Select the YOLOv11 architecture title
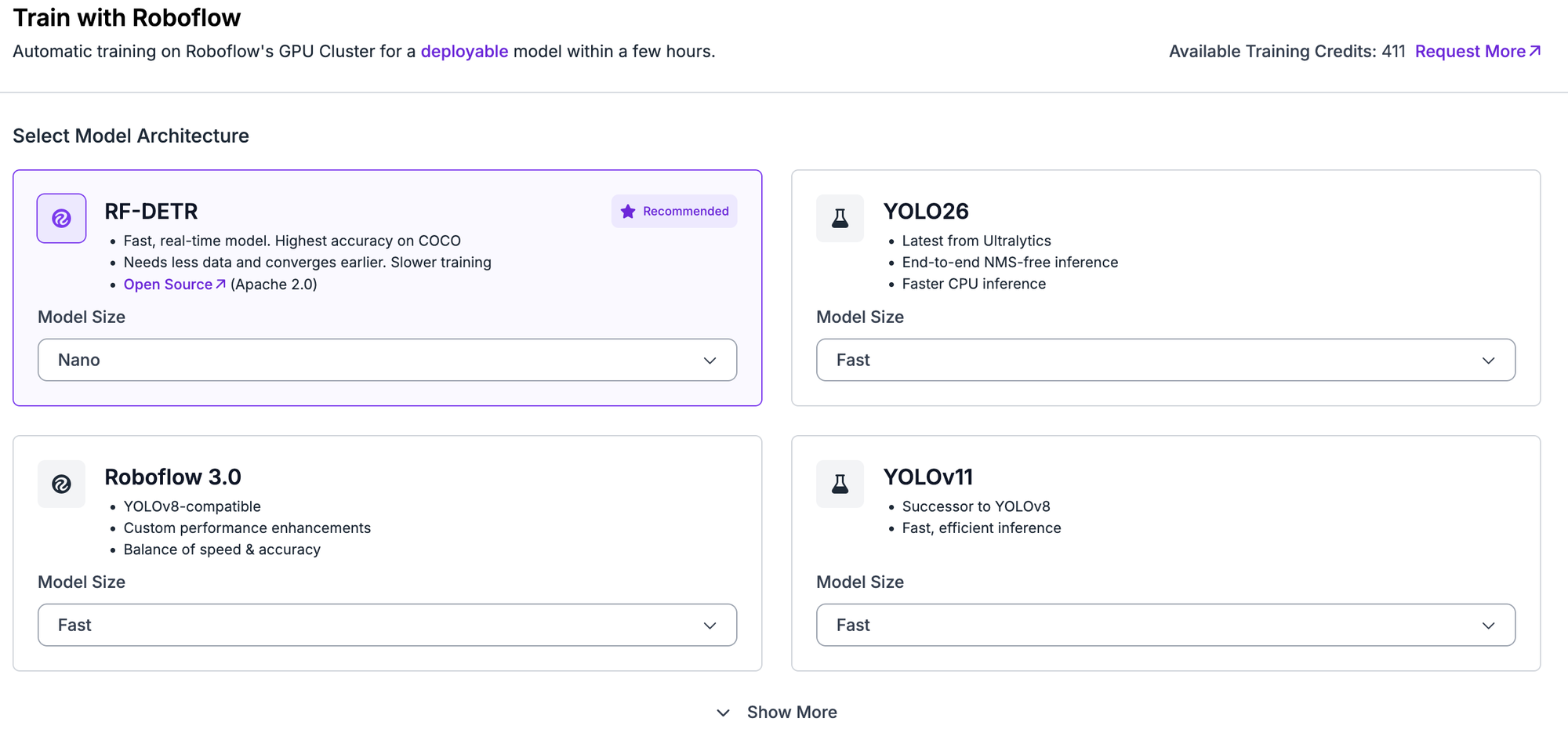Viewport: 1568px width, 740px height. (x=928, y=477)
